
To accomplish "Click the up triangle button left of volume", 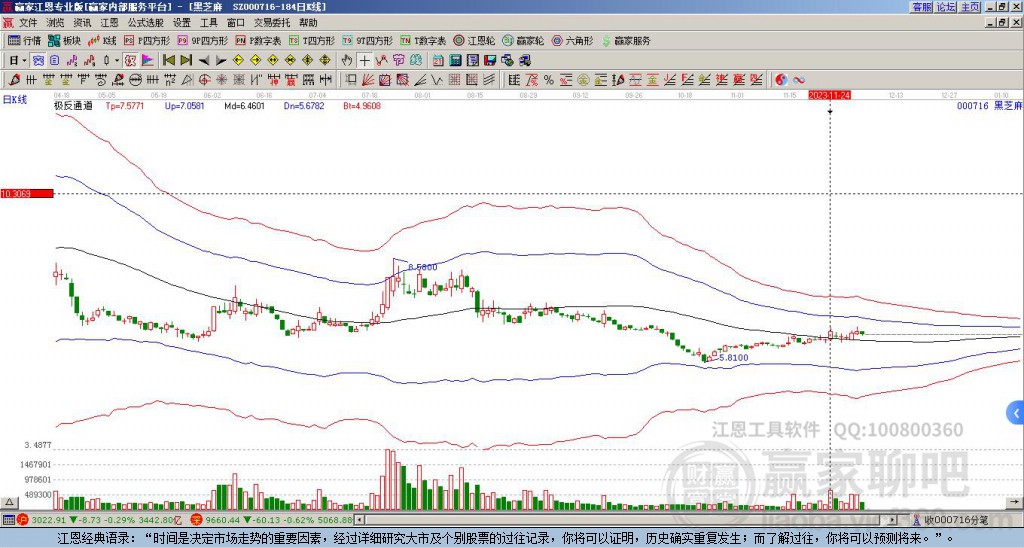I will point(9,502).
